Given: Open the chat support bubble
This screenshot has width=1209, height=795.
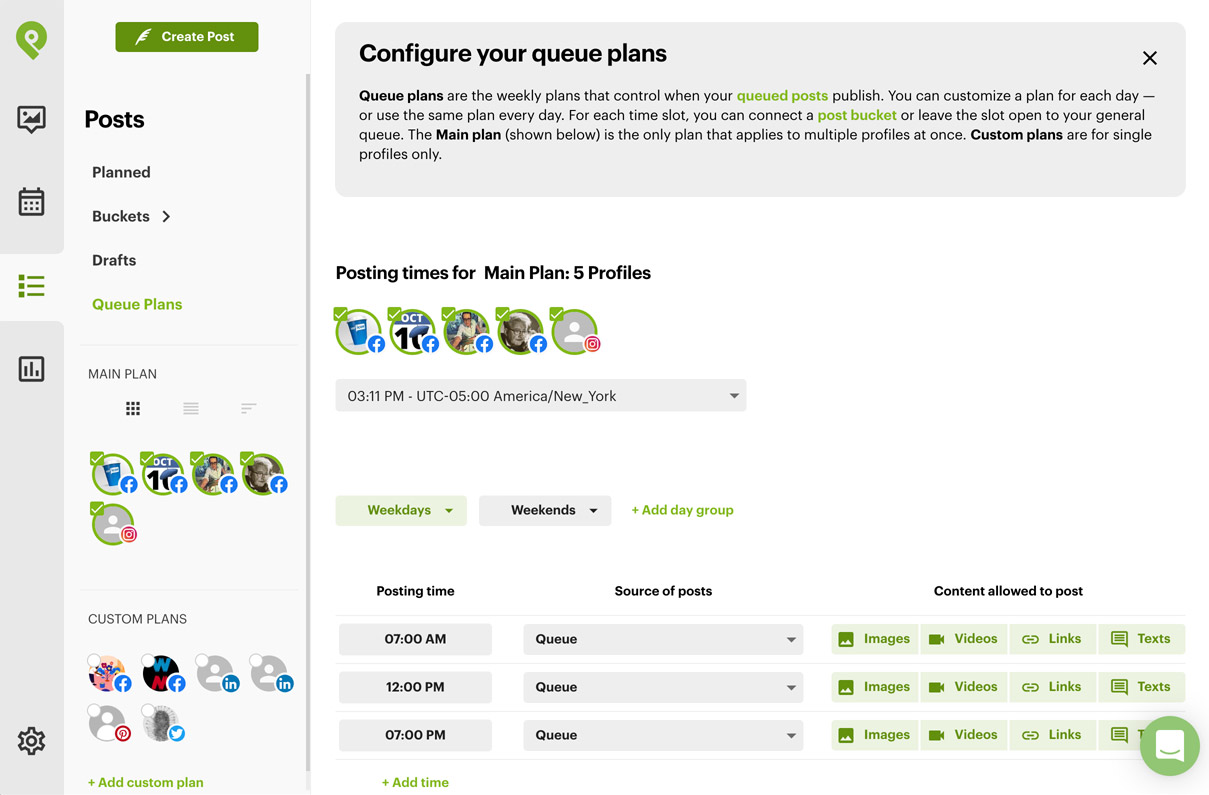Looking at the screenshot, I should (1170, 746).
